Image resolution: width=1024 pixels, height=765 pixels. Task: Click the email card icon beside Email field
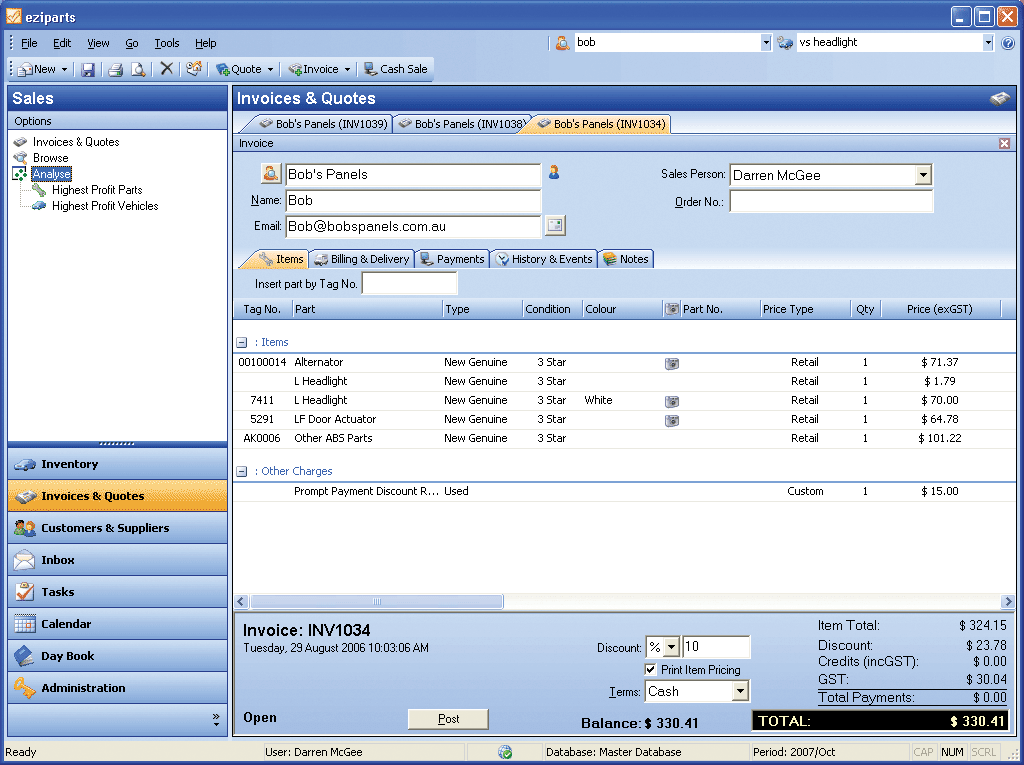coord(555,225)
